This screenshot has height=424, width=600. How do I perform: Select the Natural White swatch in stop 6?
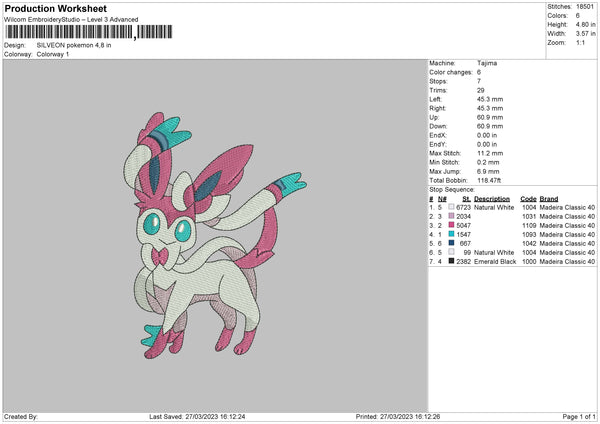coord(452,252)
